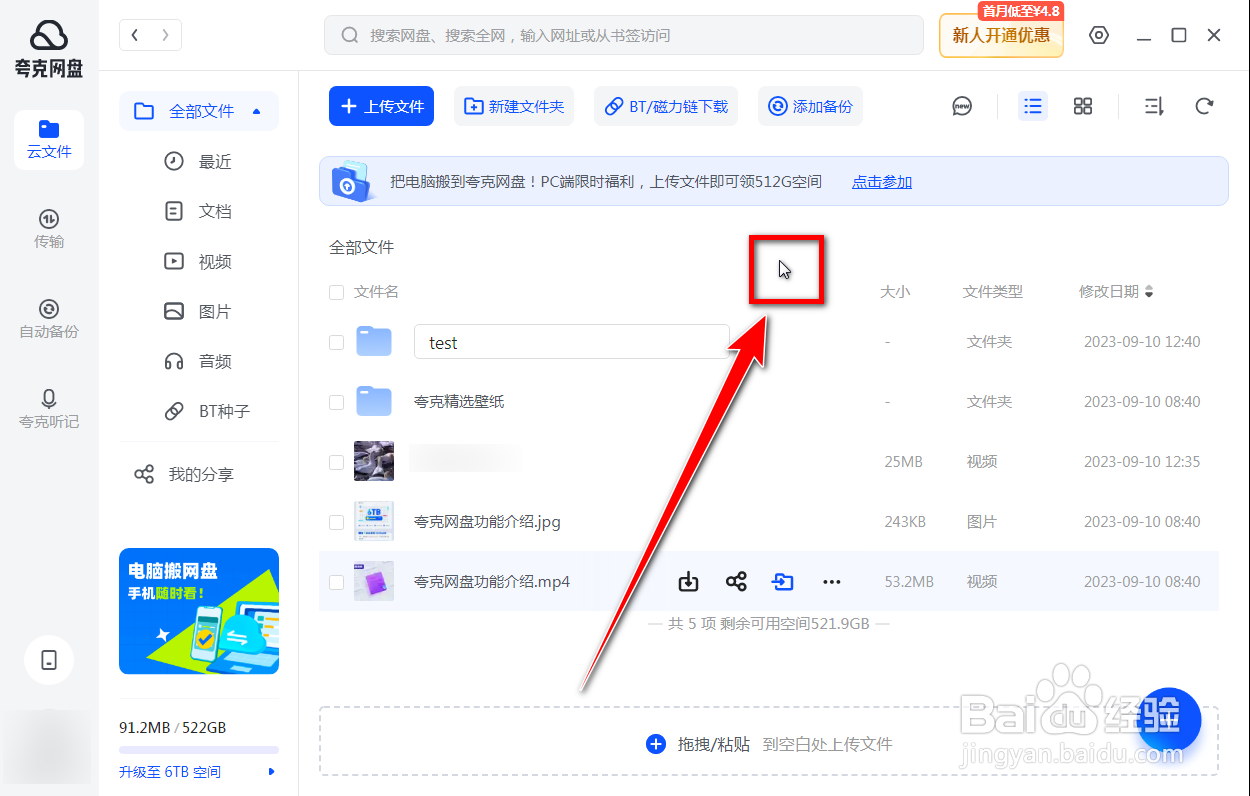Click the 点击参加 link in the banner

pos(881,181)
